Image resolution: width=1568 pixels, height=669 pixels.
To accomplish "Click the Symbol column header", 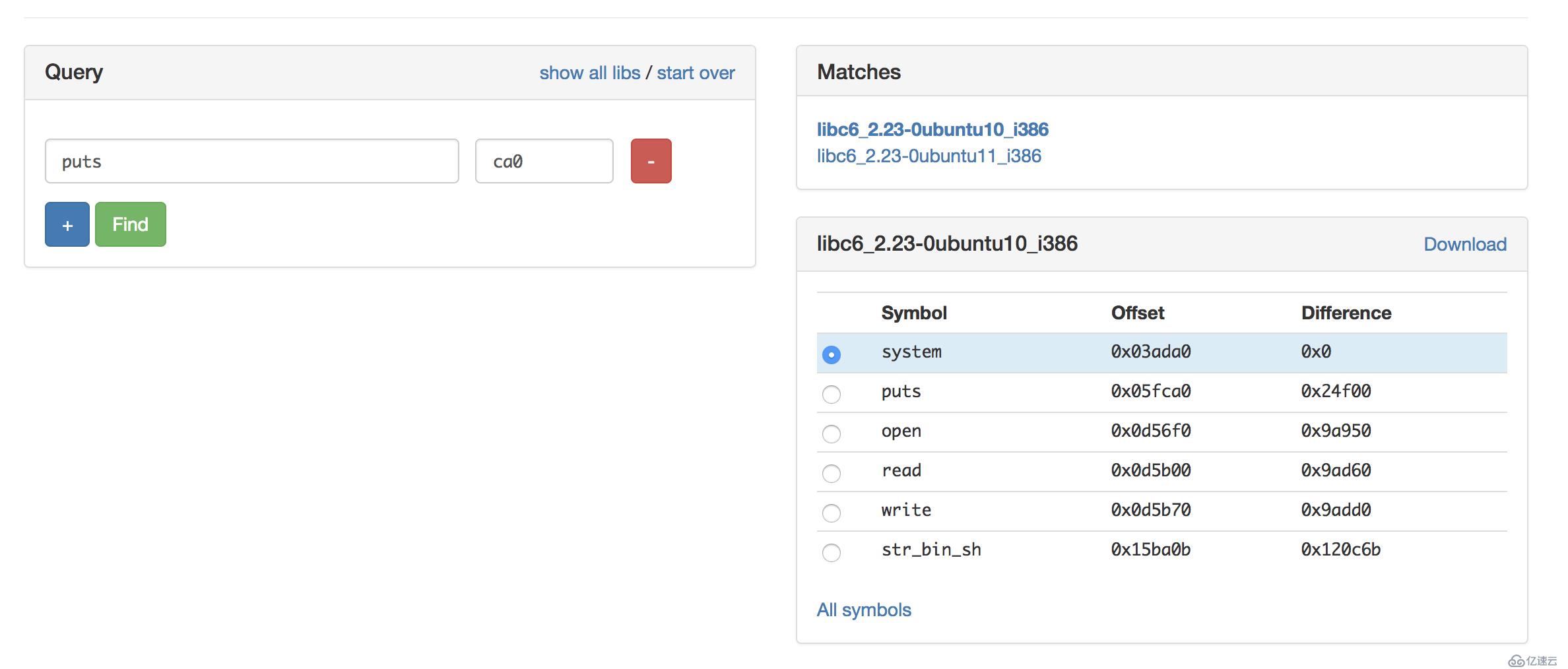I will 914,313.
